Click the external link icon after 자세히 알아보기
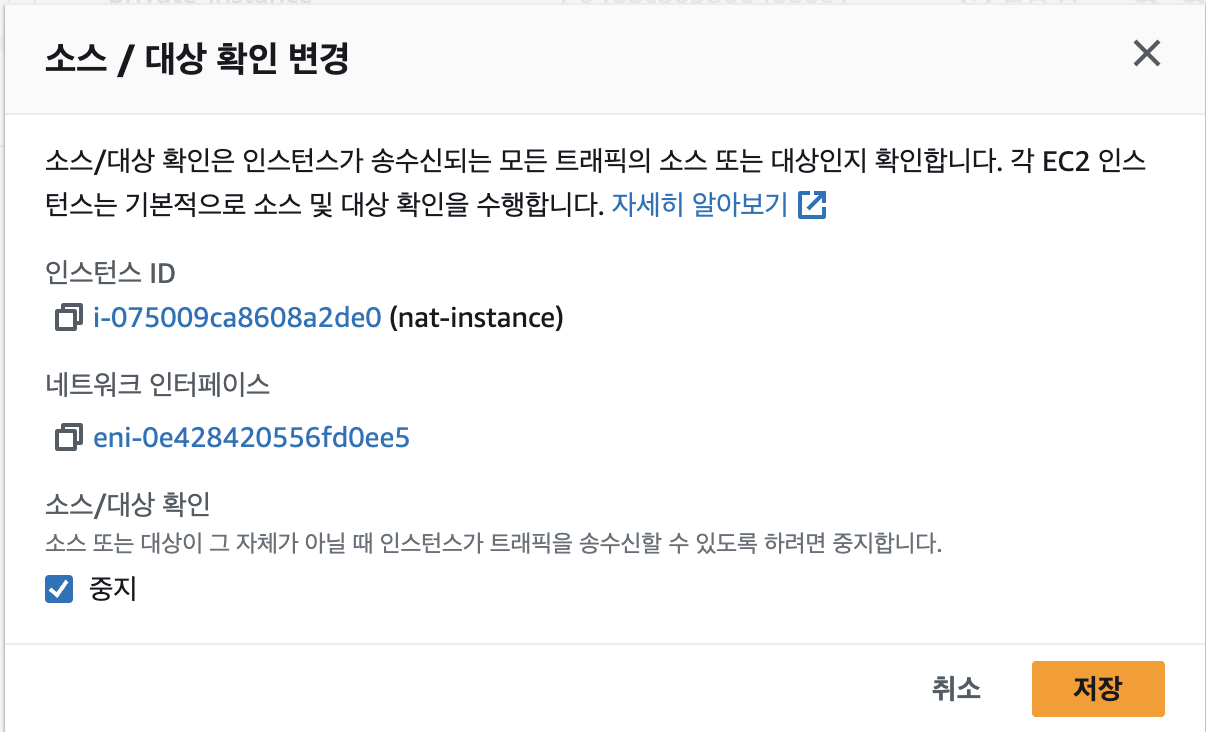The width and height of the screenshot is (1206, 732). 812,206
